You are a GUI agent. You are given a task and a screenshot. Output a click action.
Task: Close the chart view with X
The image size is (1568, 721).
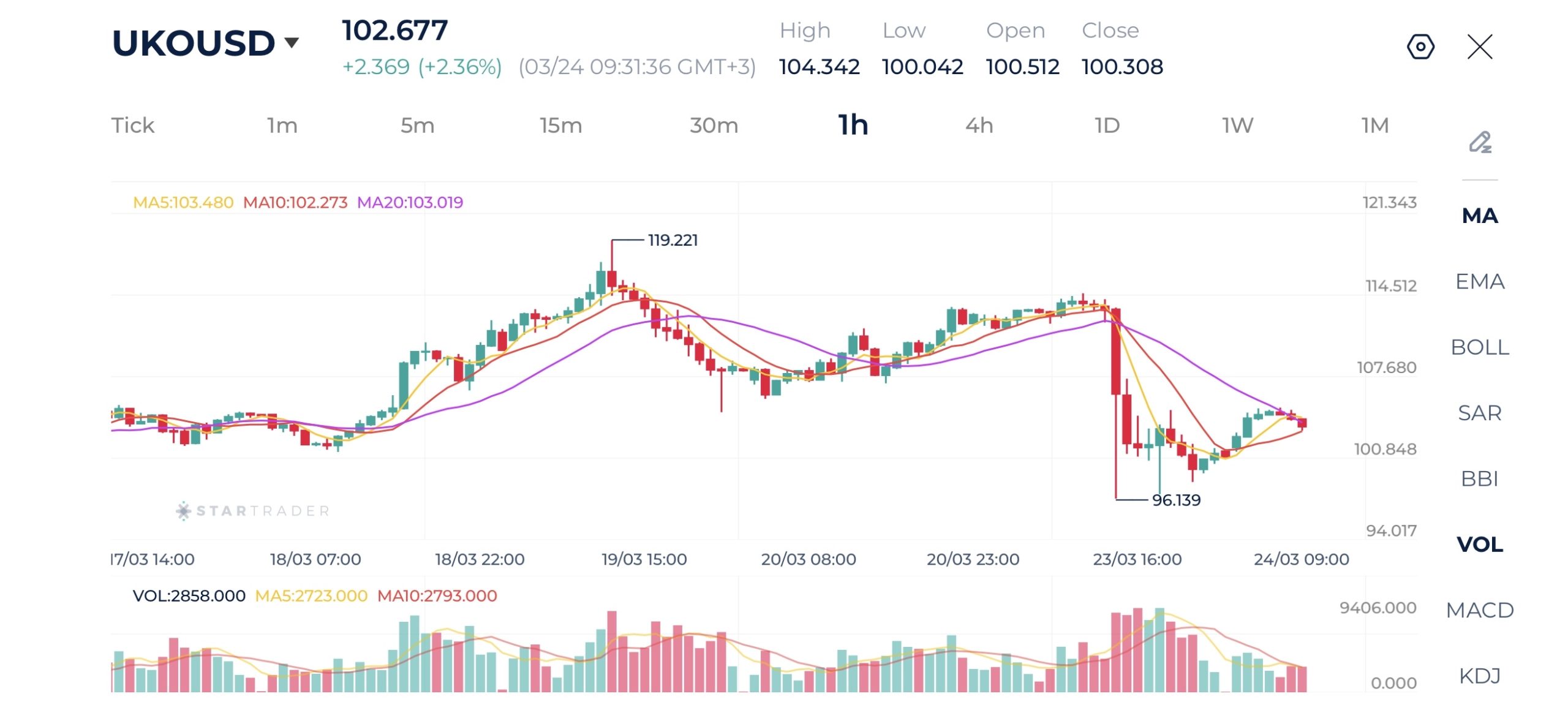point(1479,47)
